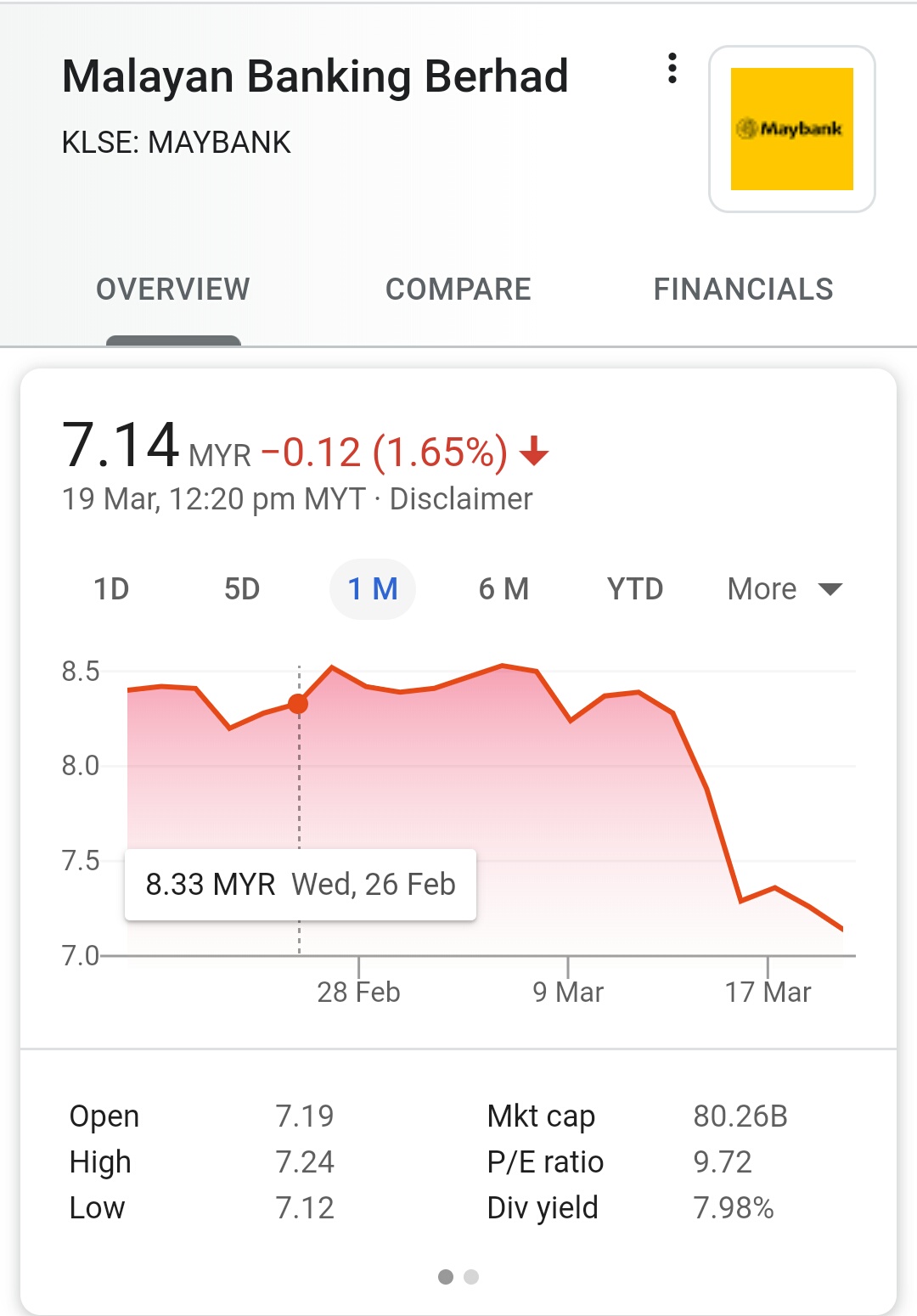
Task: Switch chart to 6 M range
Action: [x=504, y=589]
